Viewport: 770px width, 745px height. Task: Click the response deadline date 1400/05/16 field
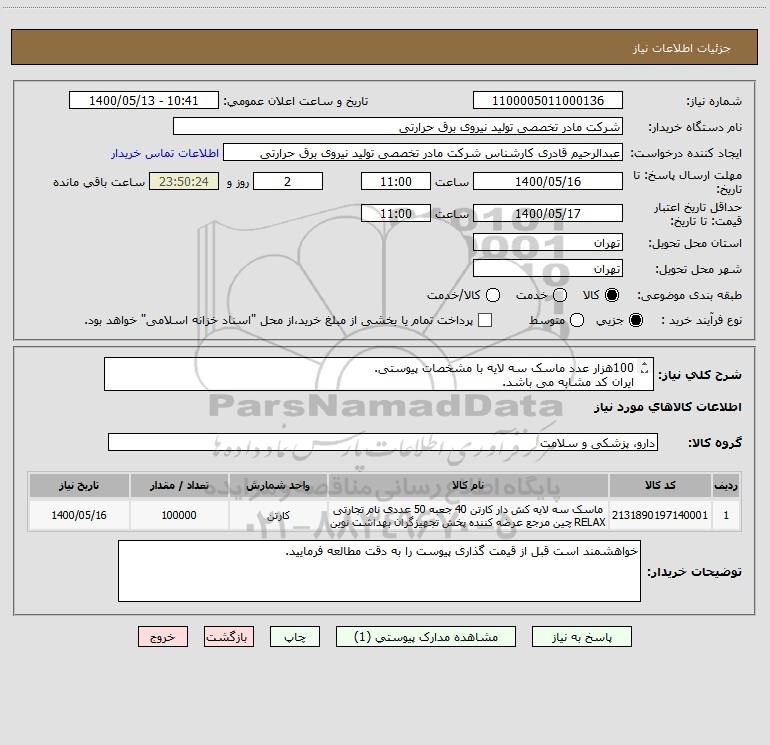coord(548,181)
